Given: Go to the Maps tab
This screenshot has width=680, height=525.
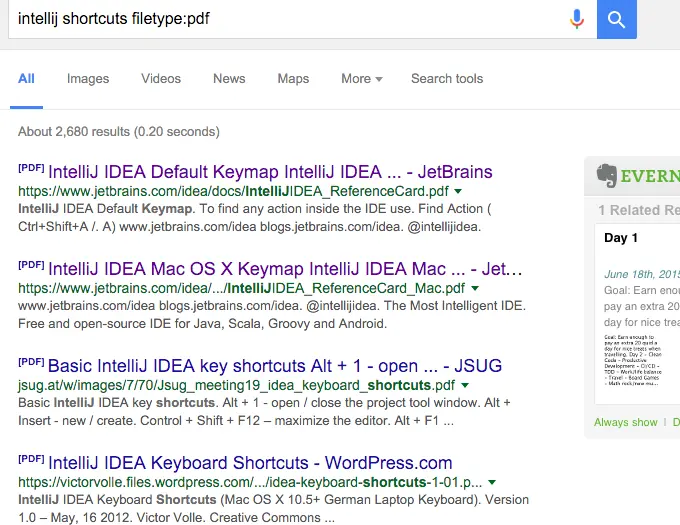Looking at the screenshot, I should pos(293,79).
